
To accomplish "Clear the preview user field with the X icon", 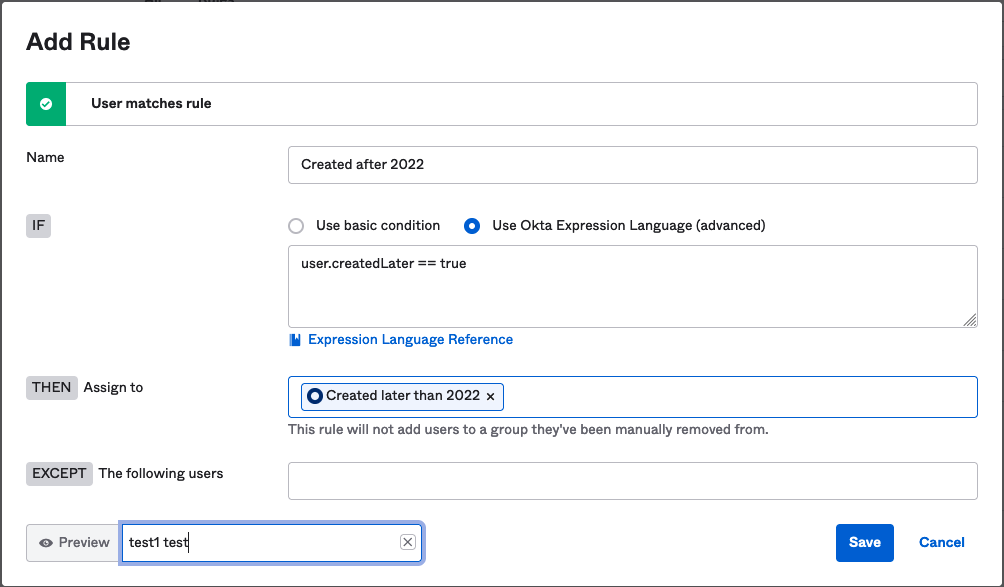I will (407, 542).
